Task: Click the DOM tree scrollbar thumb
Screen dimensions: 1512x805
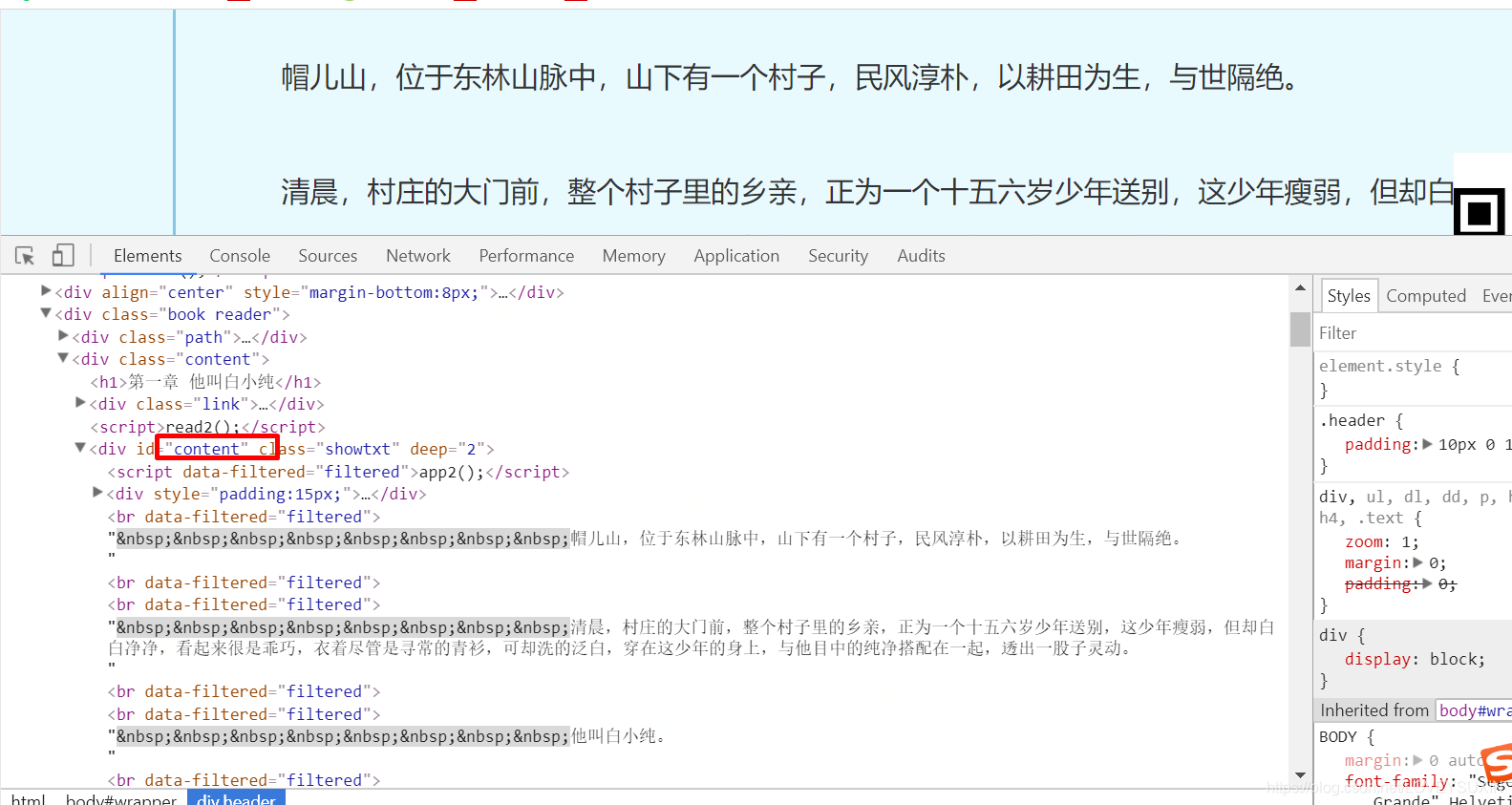Action: [x=1300, y=328]
